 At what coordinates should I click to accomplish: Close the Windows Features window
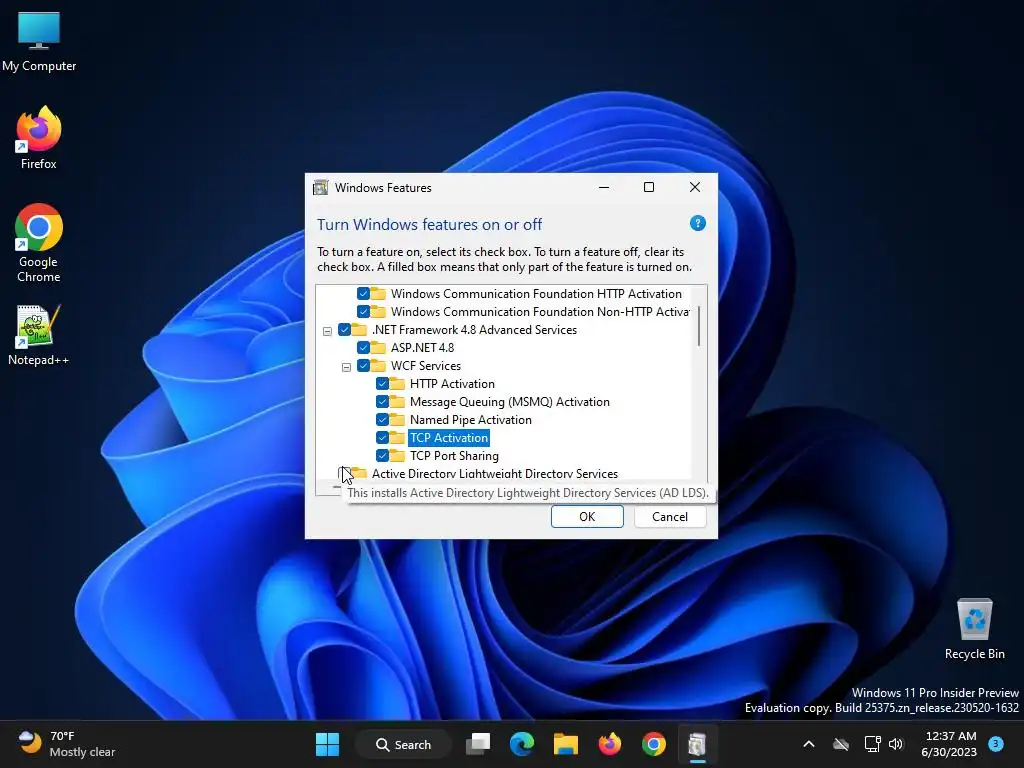tap(695, 187)
